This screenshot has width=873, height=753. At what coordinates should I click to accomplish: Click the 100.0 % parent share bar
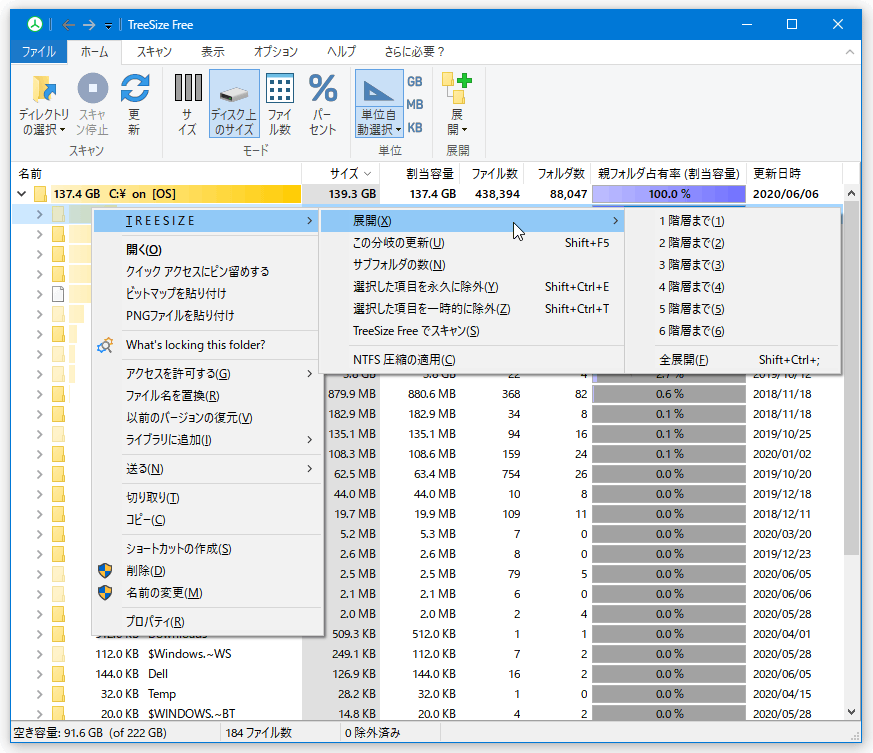coord(669,194)
